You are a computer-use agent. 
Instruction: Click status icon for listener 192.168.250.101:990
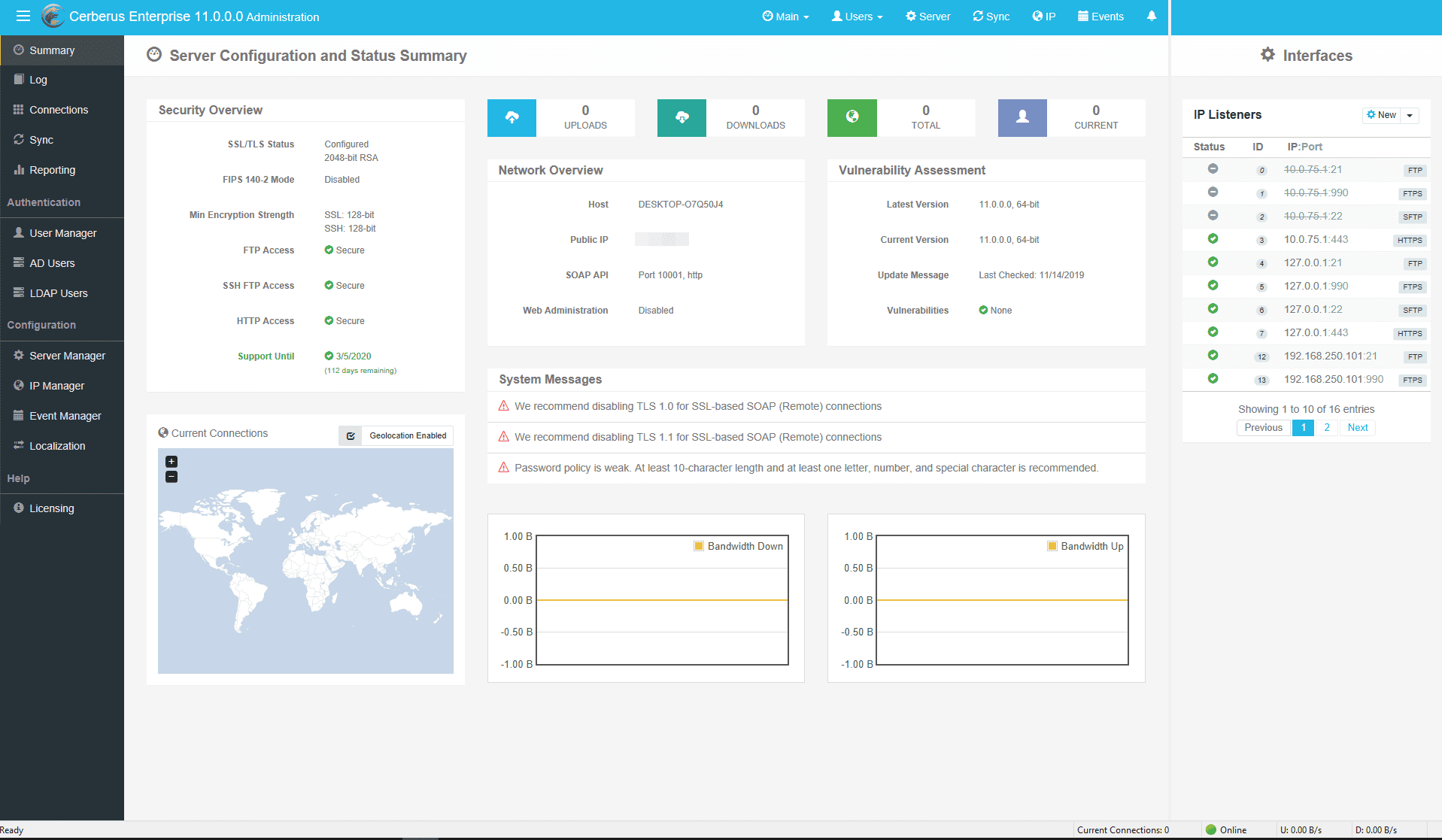(1213, 379)
